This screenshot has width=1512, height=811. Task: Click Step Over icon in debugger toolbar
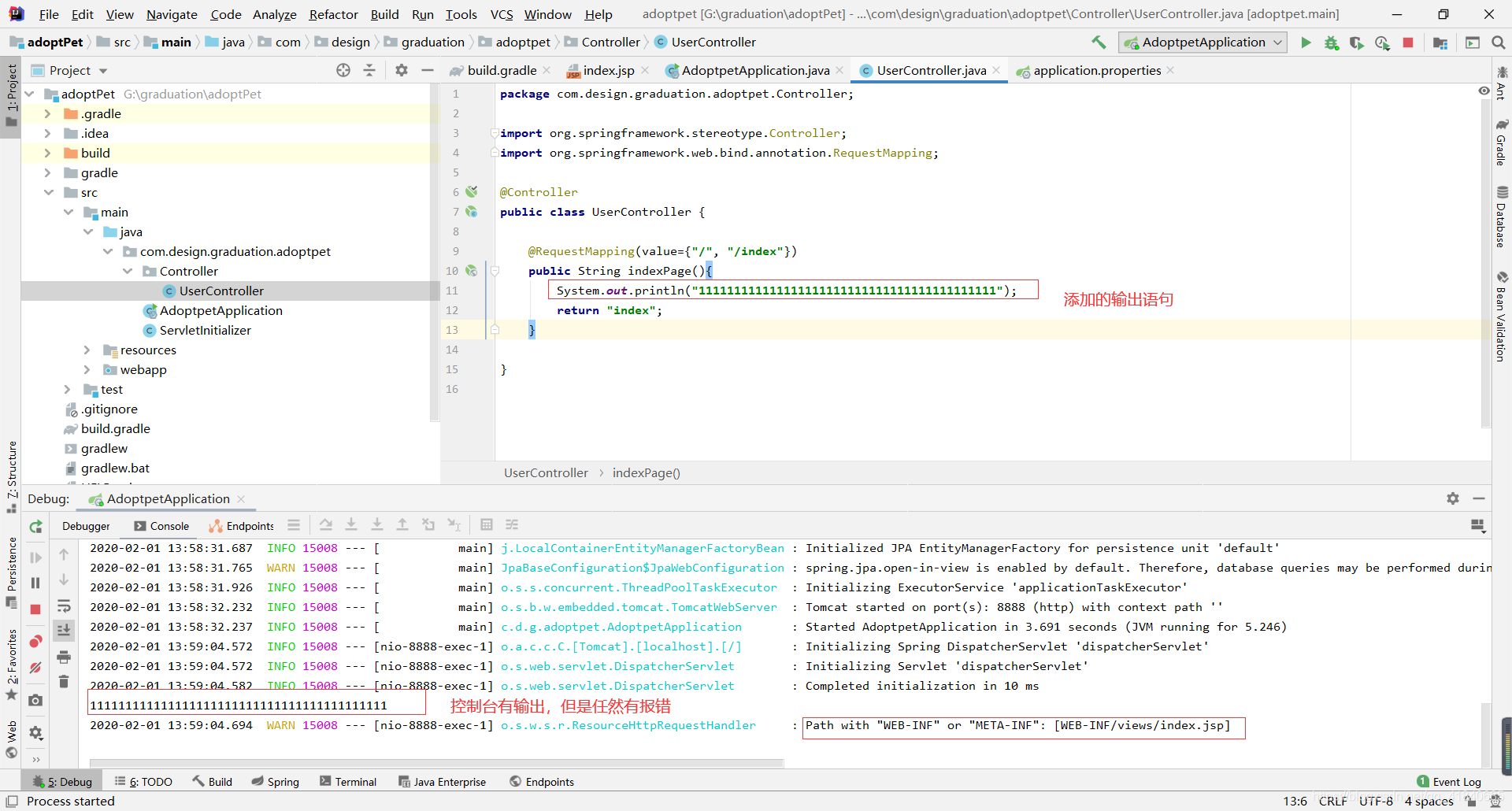coord(326,524)
